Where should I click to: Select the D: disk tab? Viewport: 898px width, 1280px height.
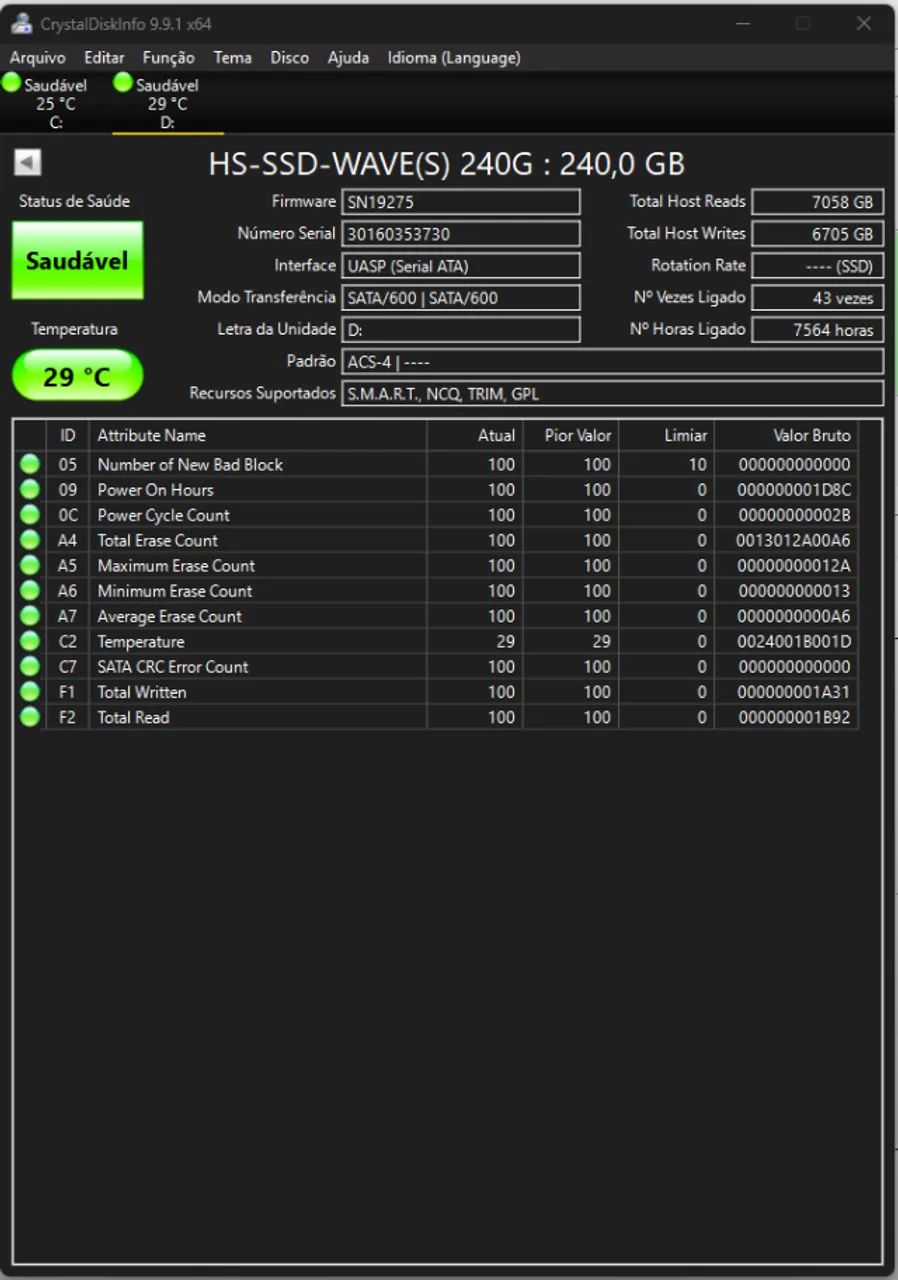point(168,103)
